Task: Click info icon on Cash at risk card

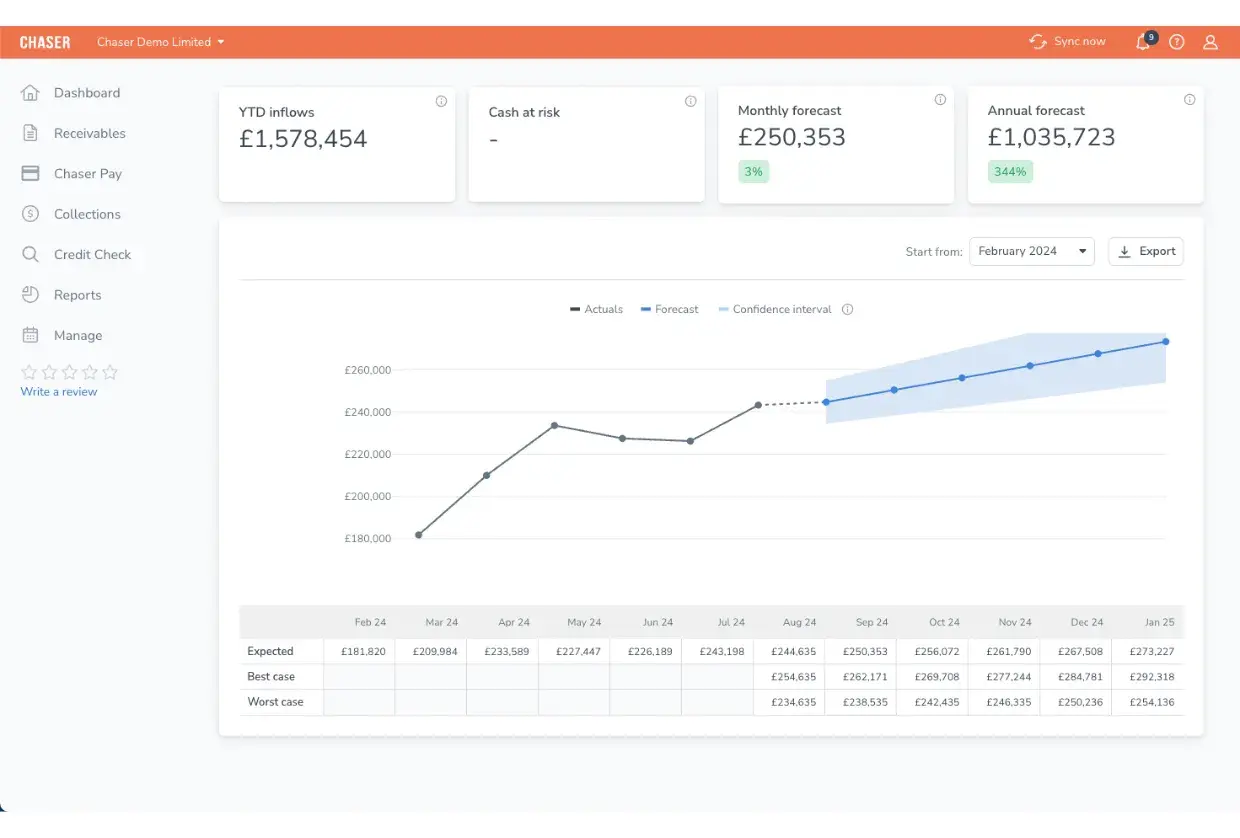Action: 690,101
